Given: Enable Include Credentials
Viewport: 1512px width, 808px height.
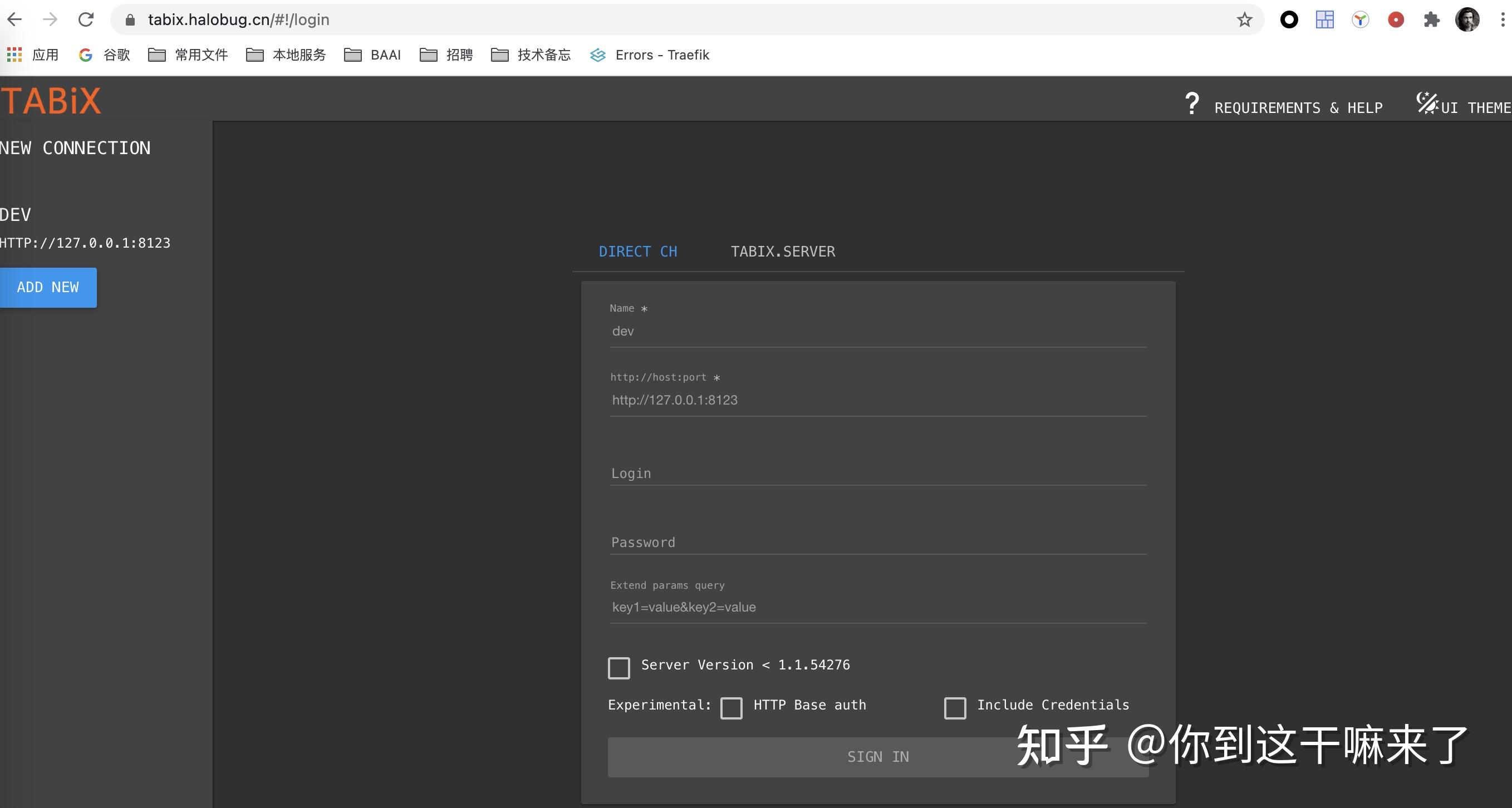Looking at the screenshot, I should pyautogui.click(x=955, y=708).
